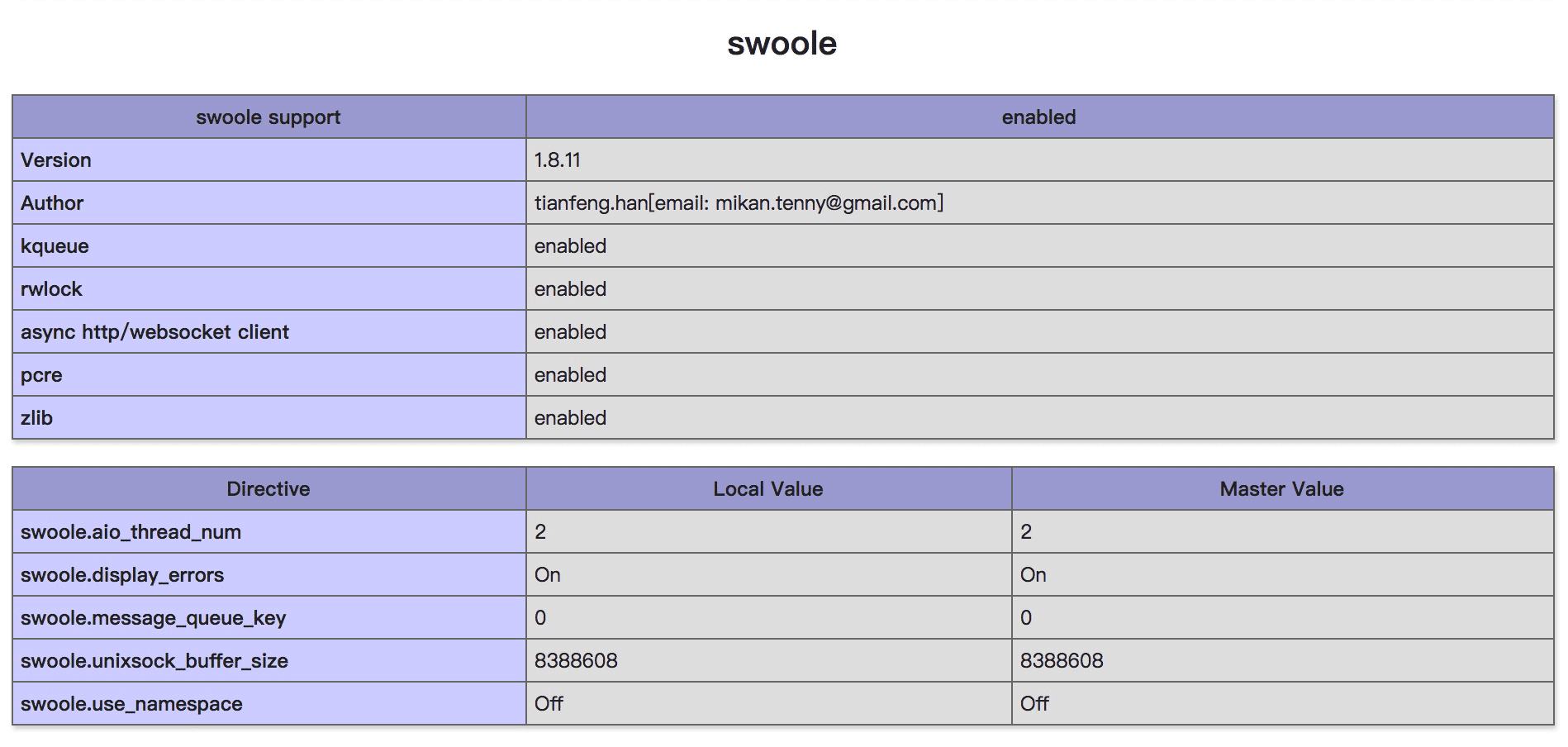
Task: Click the rwlock enabled value
Action: coord(570,289)
